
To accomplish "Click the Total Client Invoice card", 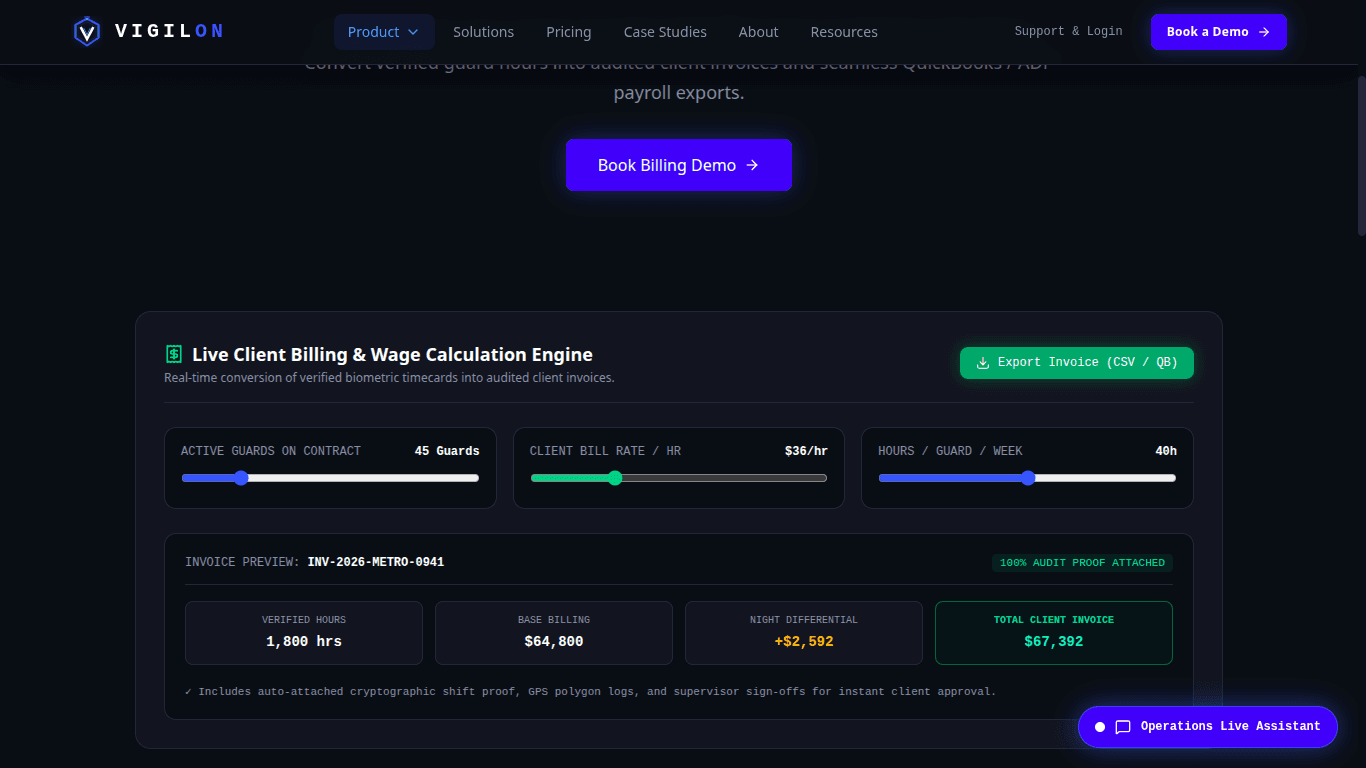I will (x=1054, y=633).
